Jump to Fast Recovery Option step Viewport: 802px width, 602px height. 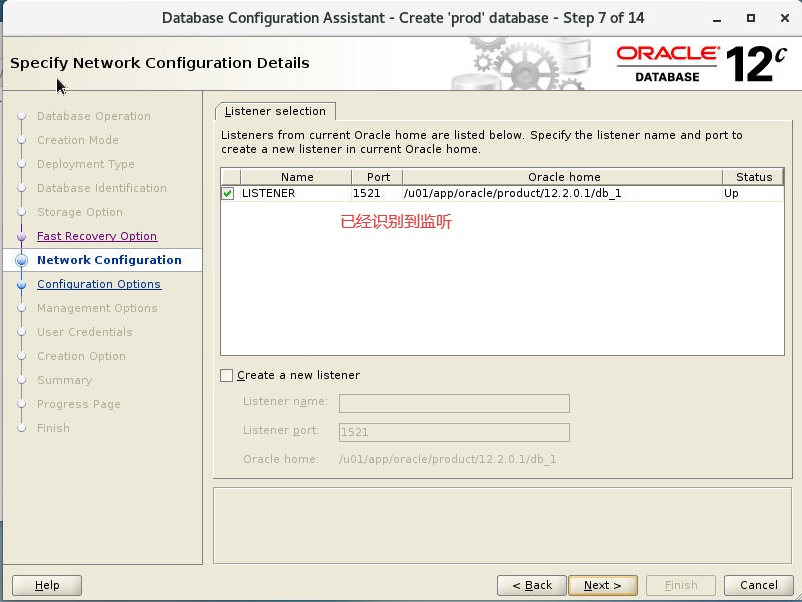(97, 236)
